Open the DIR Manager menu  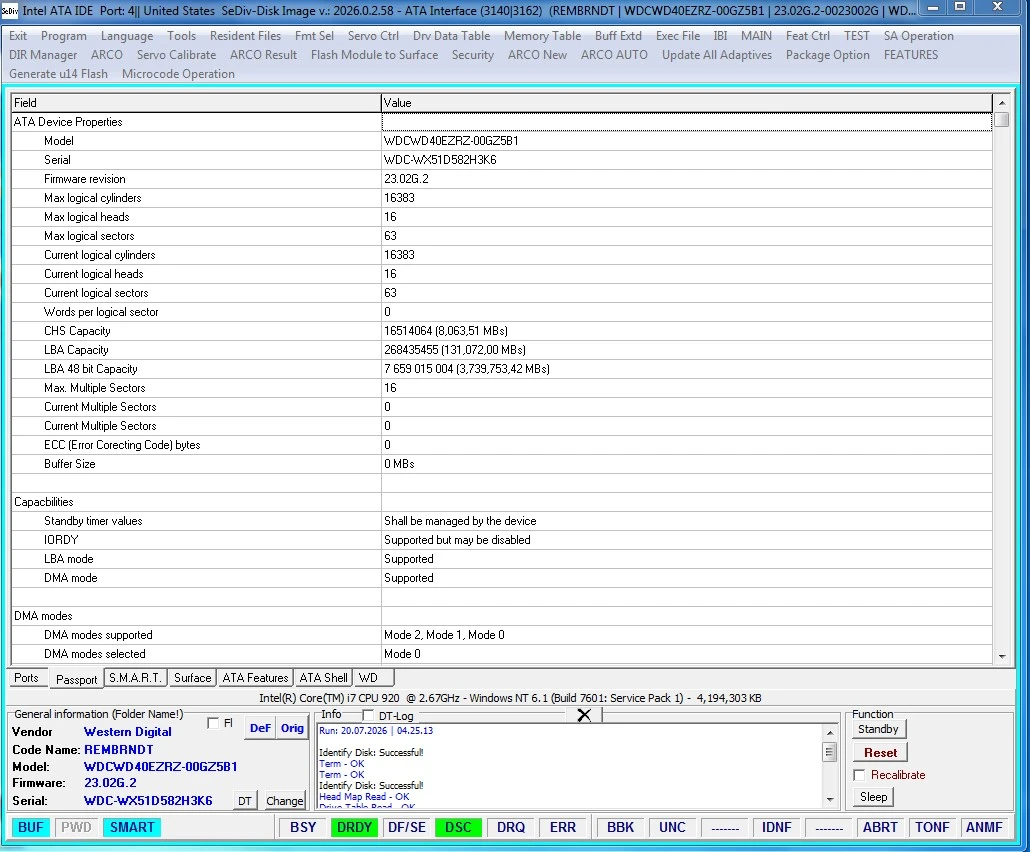(43, 55)
